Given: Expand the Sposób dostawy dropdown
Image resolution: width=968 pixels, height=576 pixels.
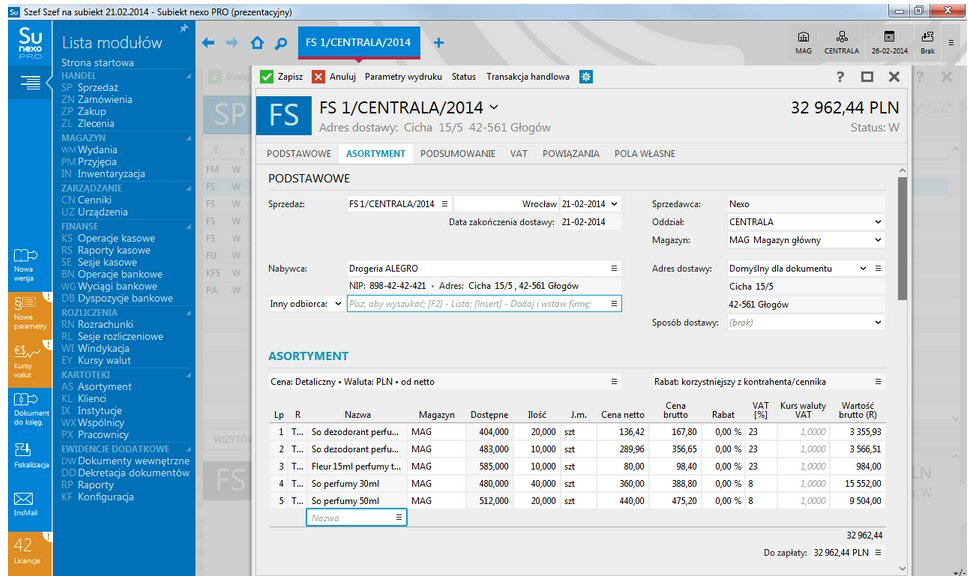Looking at the screenshot, I should (x=878, y=323).
